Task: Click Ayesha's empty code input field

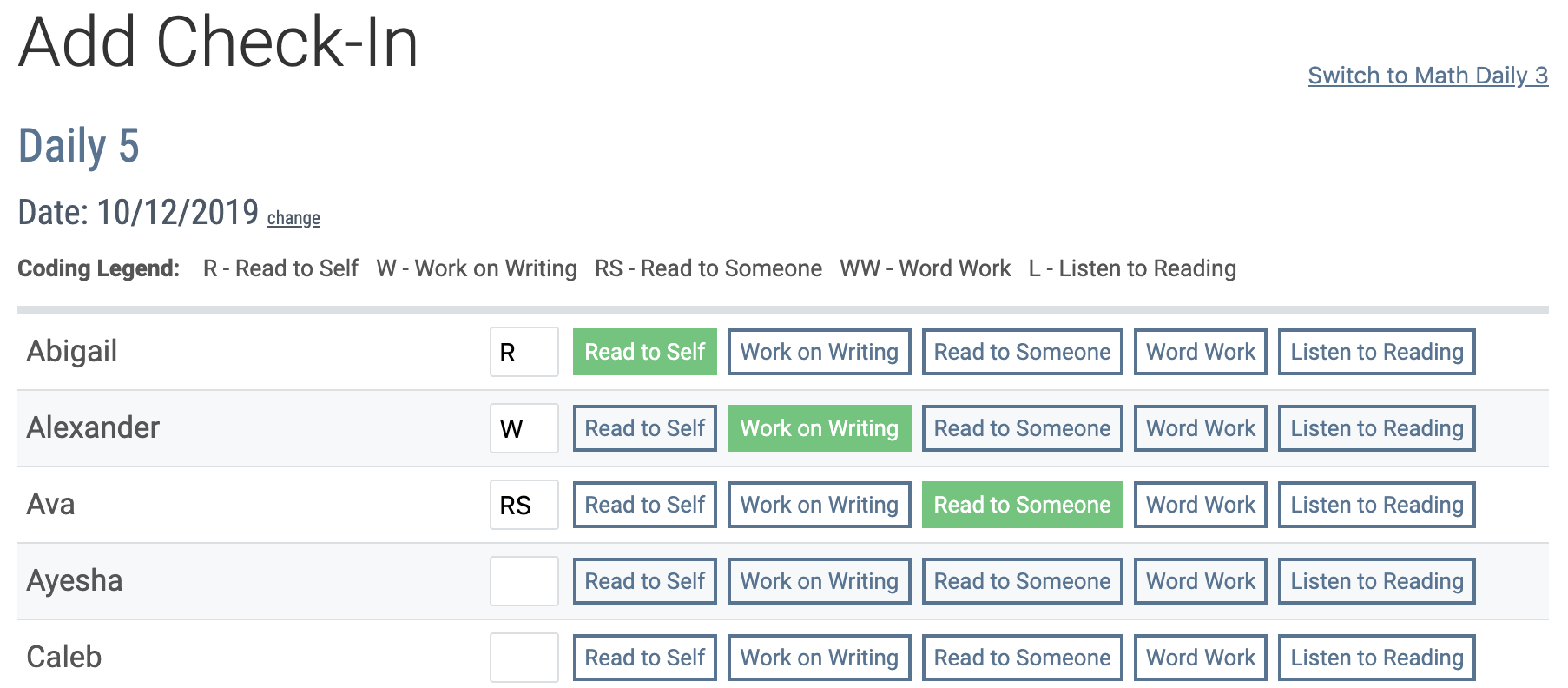Action: tap(524, 581)
